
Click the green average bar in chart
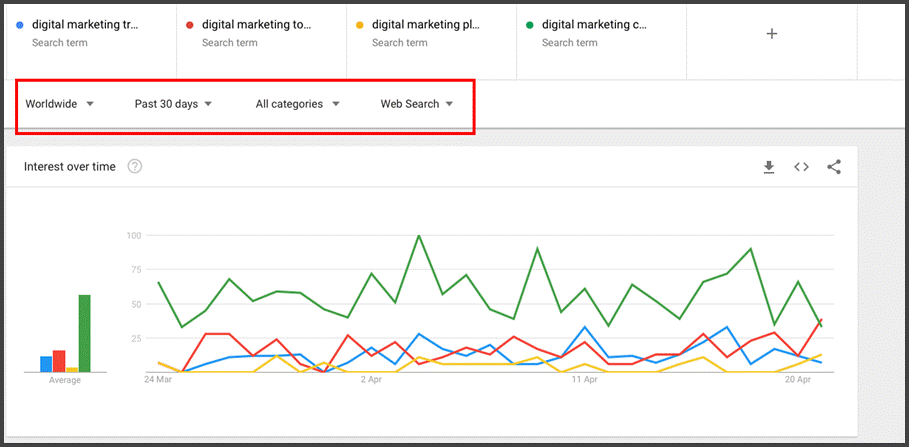(84, 334)
